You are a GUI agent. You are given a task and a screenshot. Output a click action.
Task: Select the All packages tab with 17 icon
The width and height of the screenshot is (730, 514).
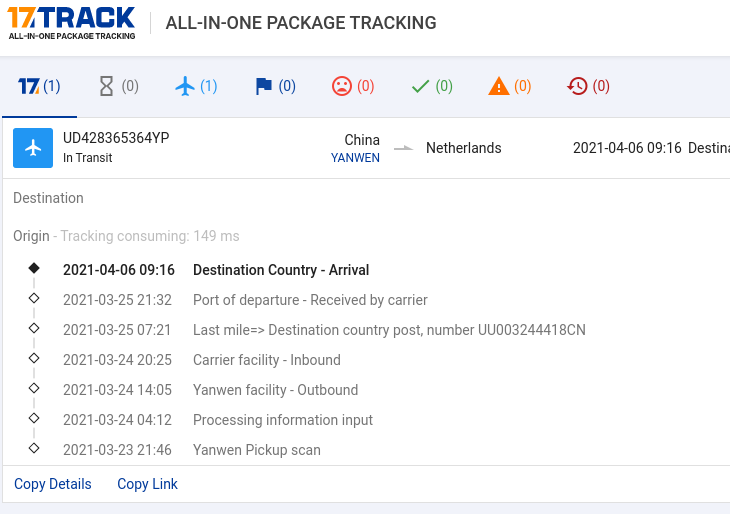(39, 86)
